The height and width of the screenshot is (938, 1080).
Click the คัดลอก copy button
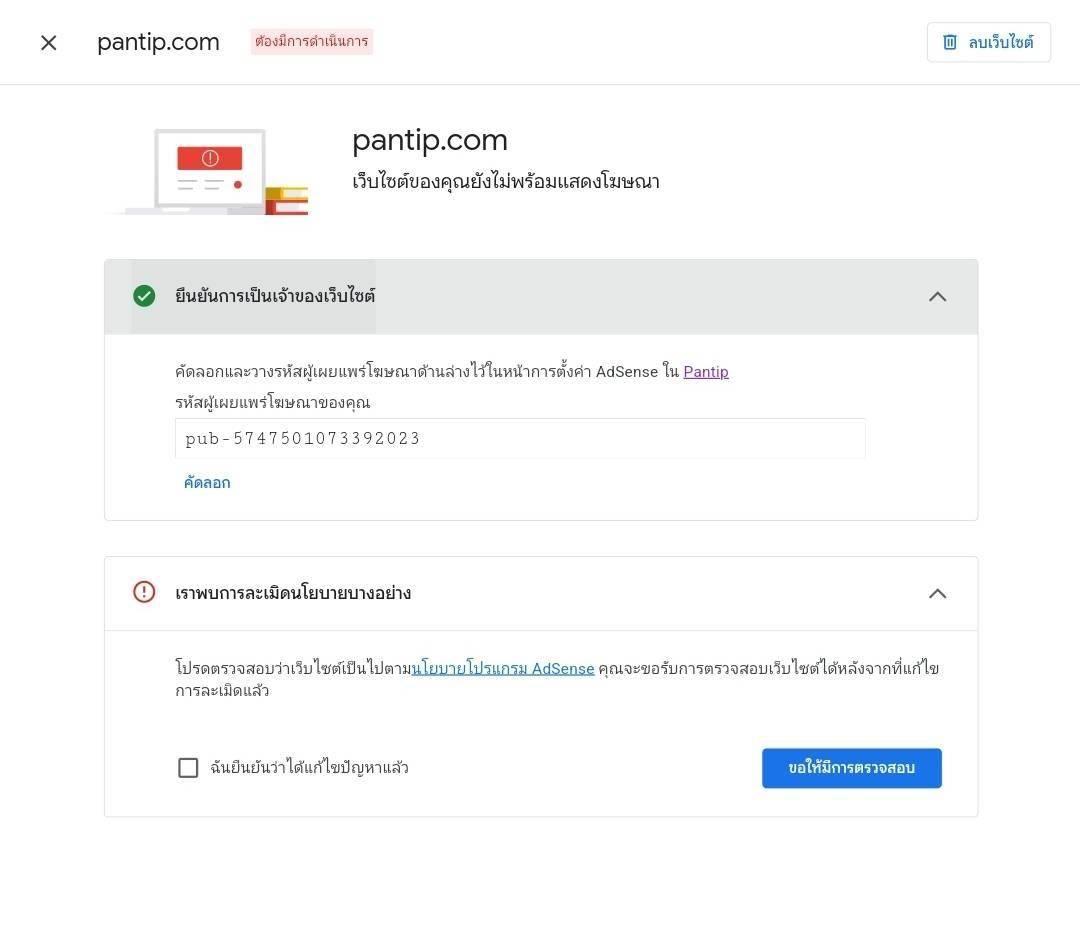207,483
